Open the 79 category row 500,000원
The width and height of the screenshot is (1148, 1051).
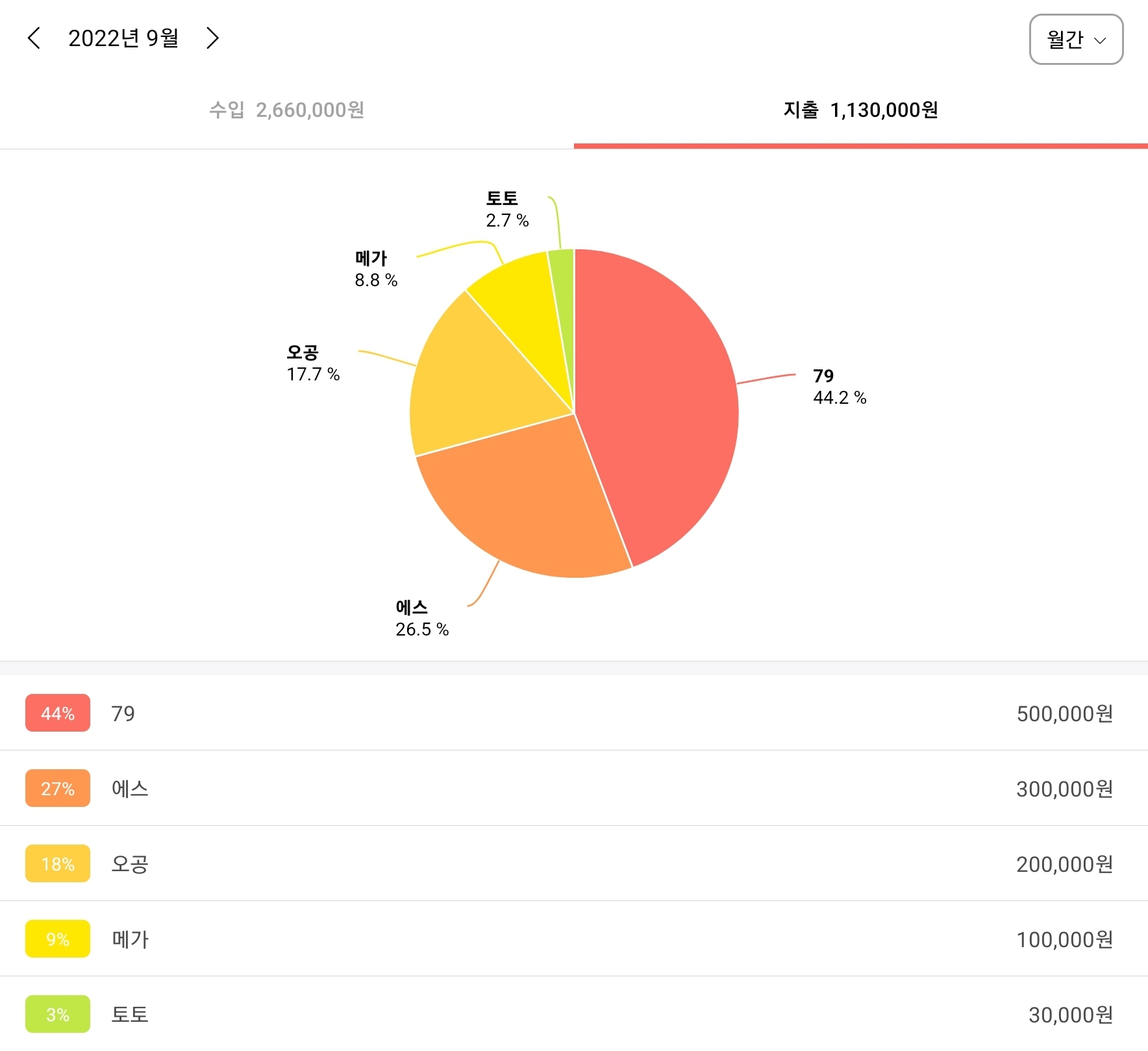coord(574,713)
